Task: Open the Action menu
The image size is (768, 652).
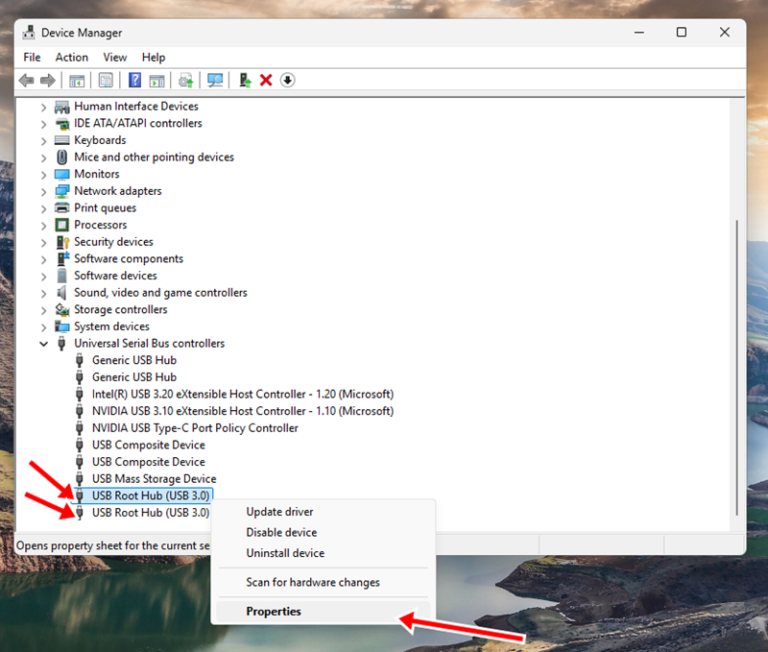Action: coord(72,57)
